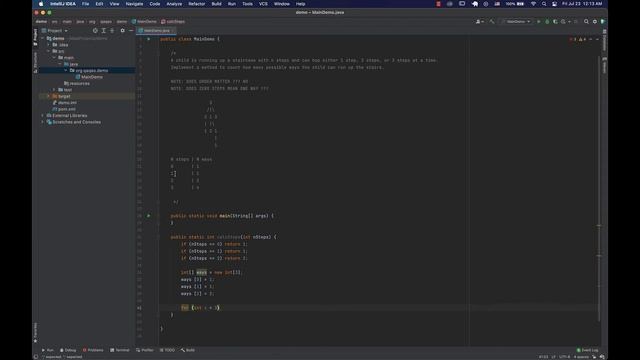Image resolution: width=640 pixels, height=360 pixels.
Task: Open the Profiler tool window
Action: pyautogui.click(x=145, y=350)
